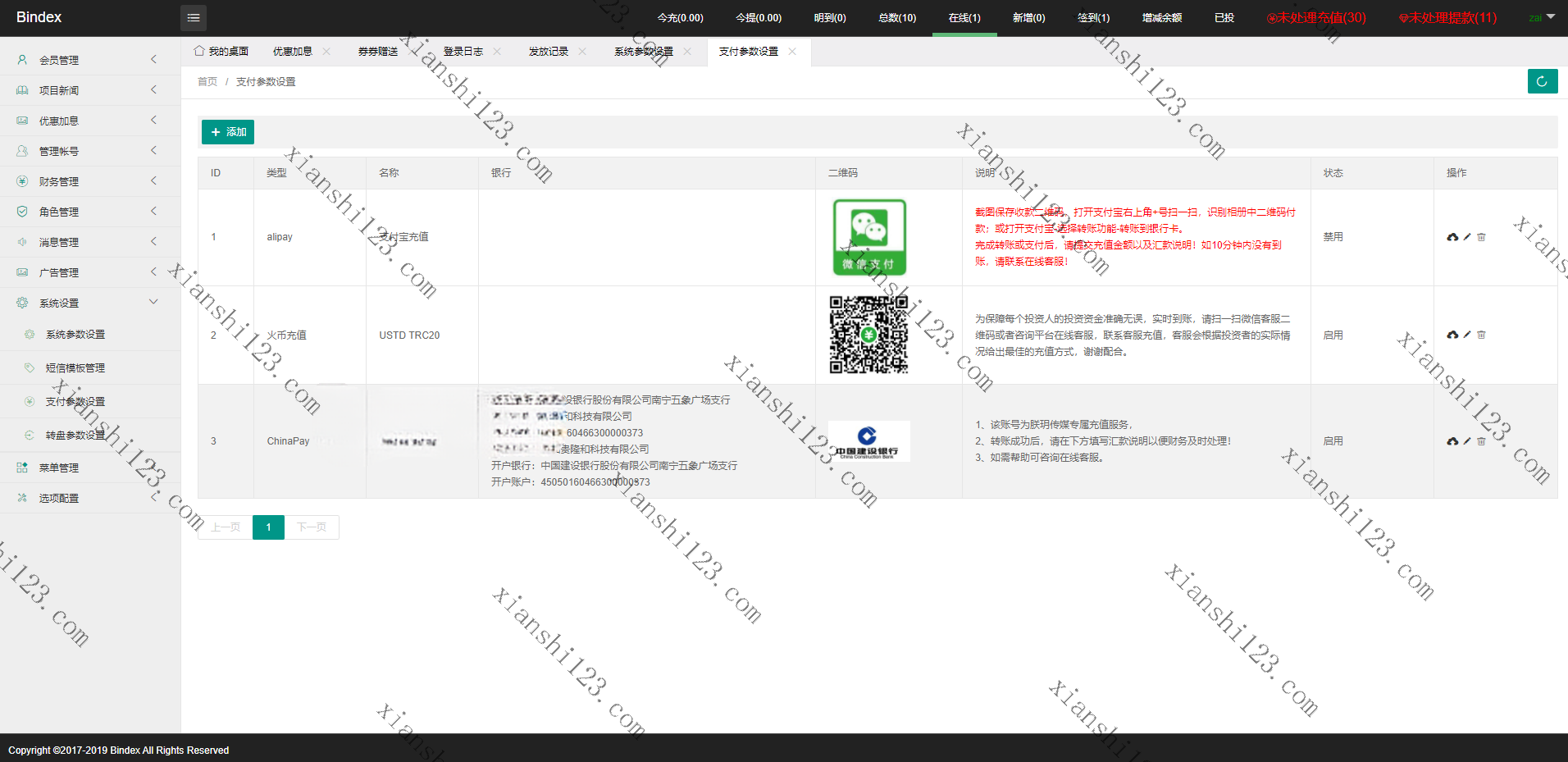Switch to the 我的桌面 tab
This screenshot has width=1568, height=762.
[x=221, y=51]
